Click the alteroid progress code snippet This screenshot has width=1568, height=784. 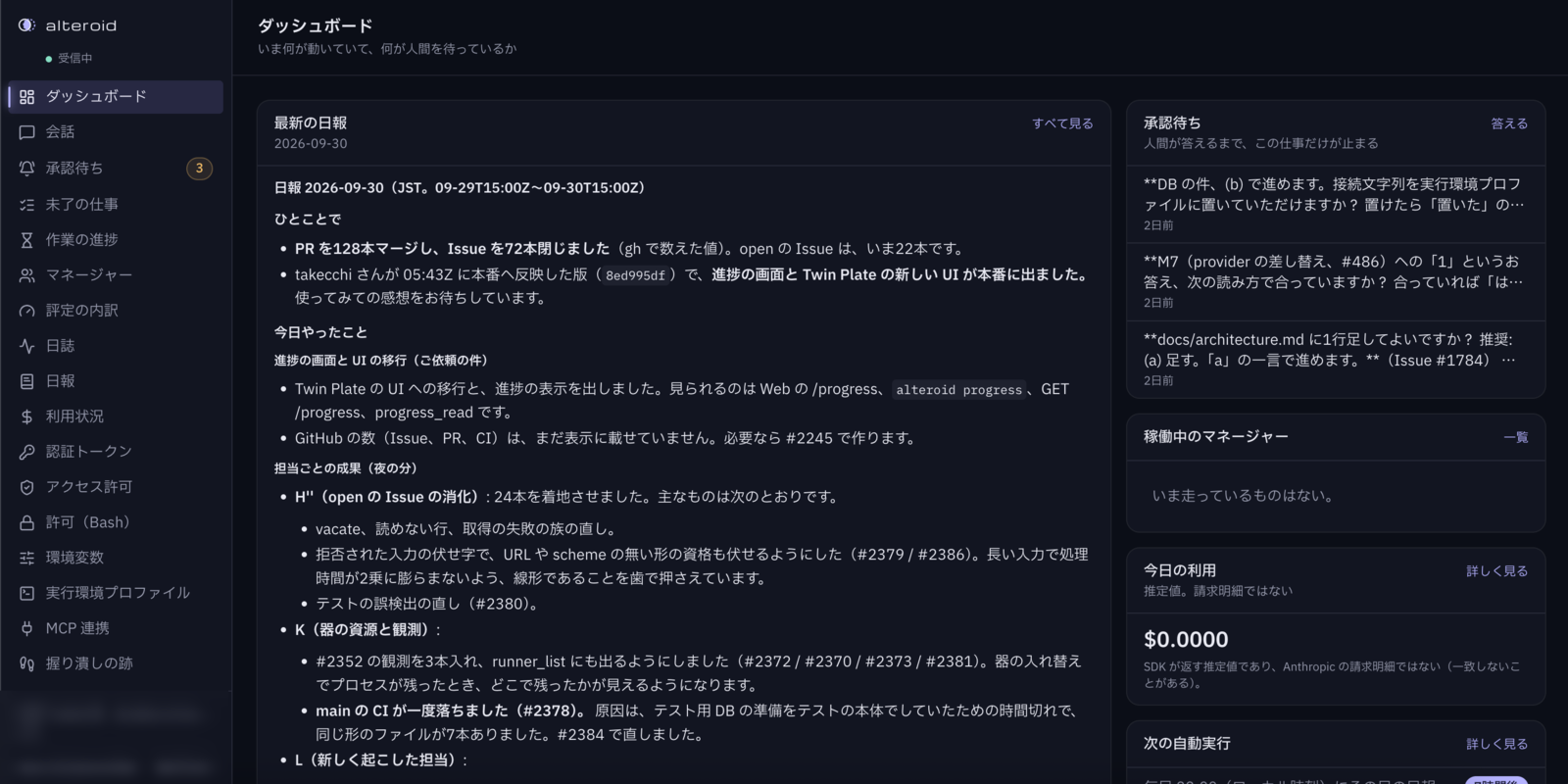[x=958, y=390]
